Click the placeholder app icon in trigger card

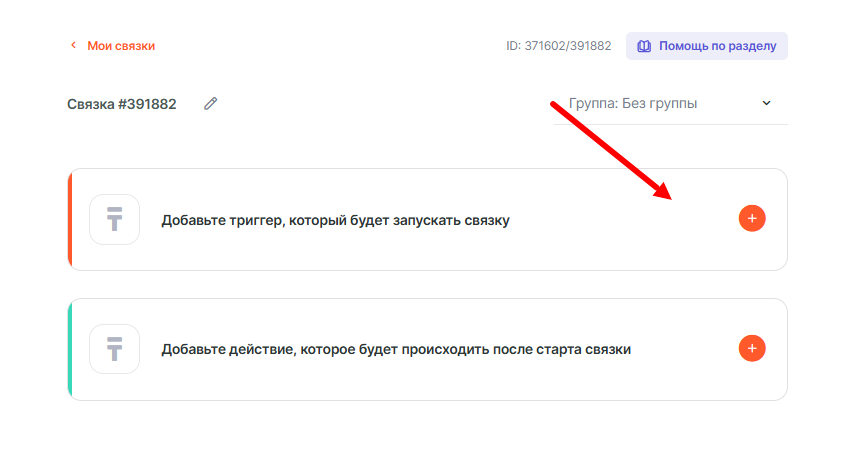pos(114,219)
